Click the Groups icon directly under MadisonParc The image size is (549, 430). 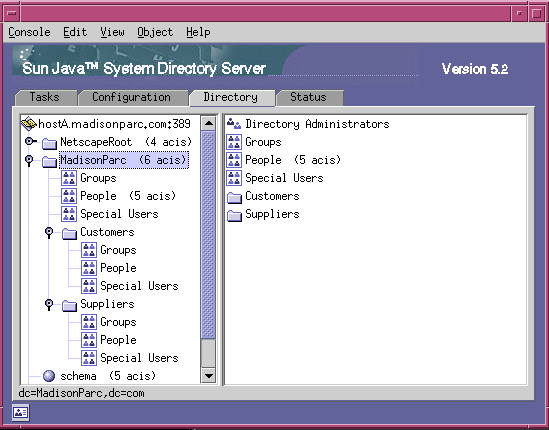point(69,178)
